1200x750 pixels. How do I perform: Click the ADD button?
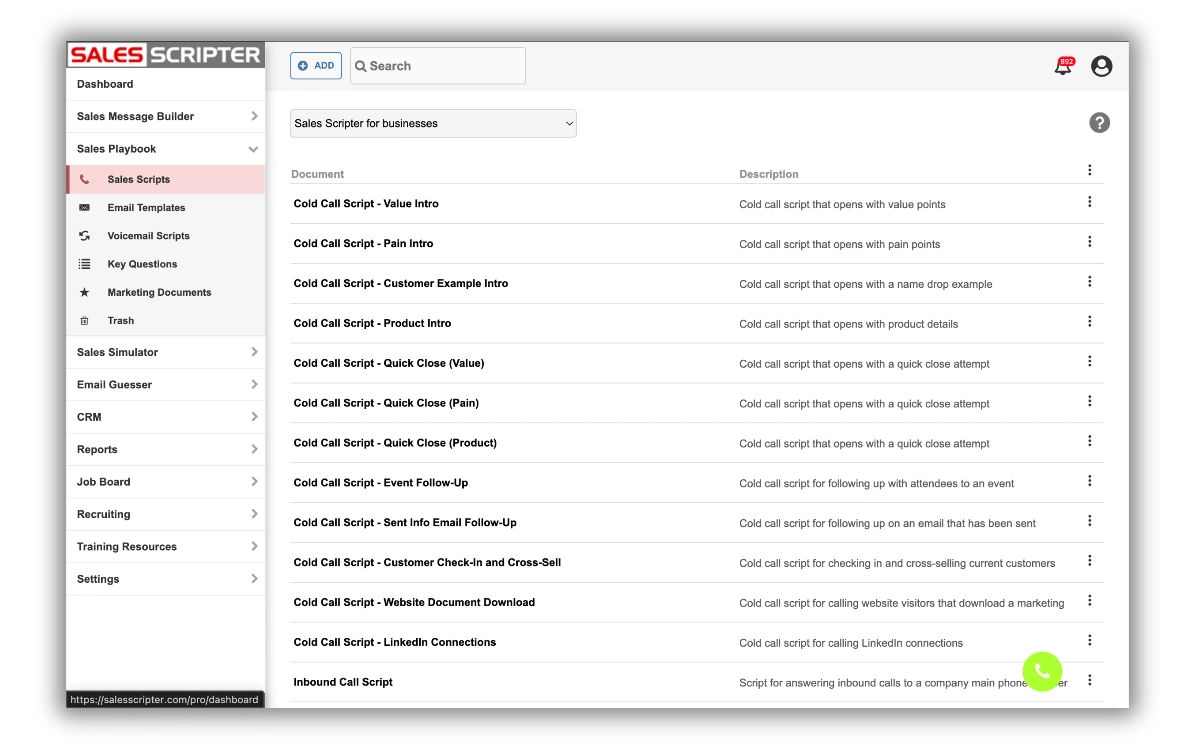coord(316,66)
